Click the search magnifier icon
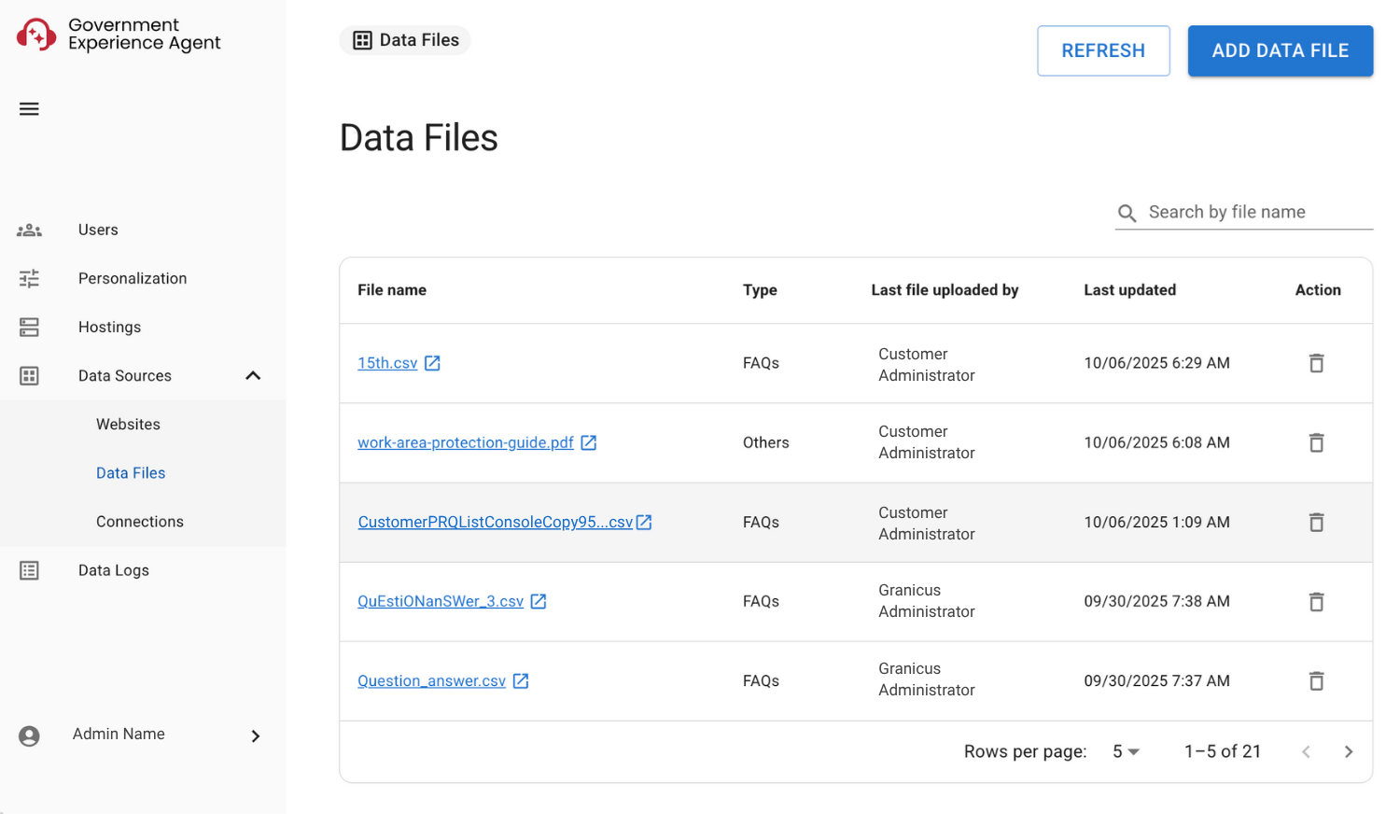1400x840 pixels. pyautogui.click(x=1127, y=214)
